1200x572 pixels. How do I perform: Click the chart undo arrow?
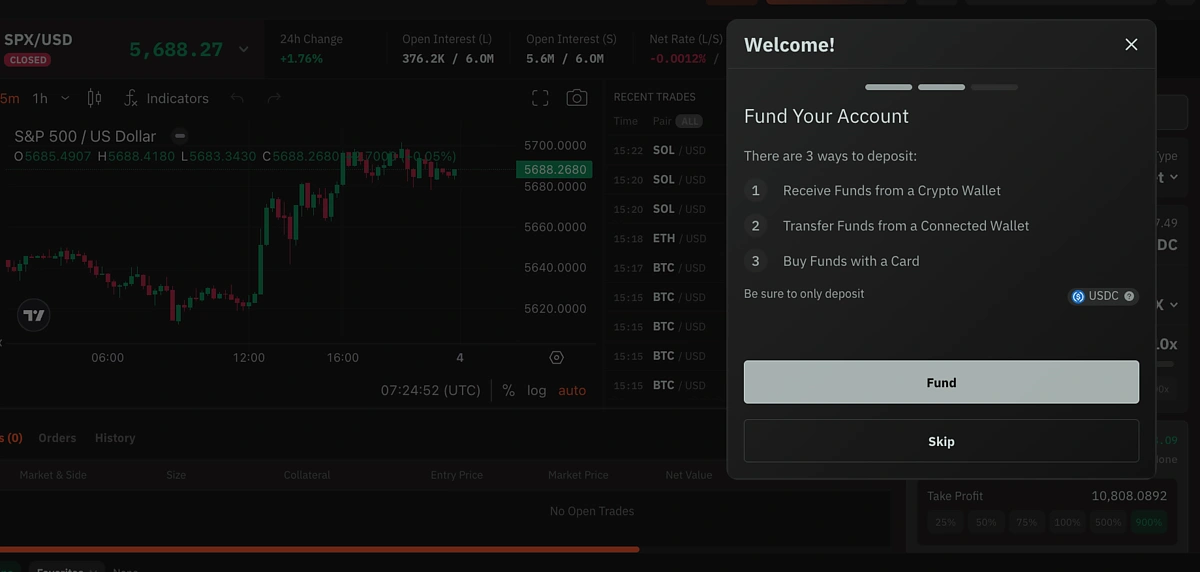click(237, 98)
